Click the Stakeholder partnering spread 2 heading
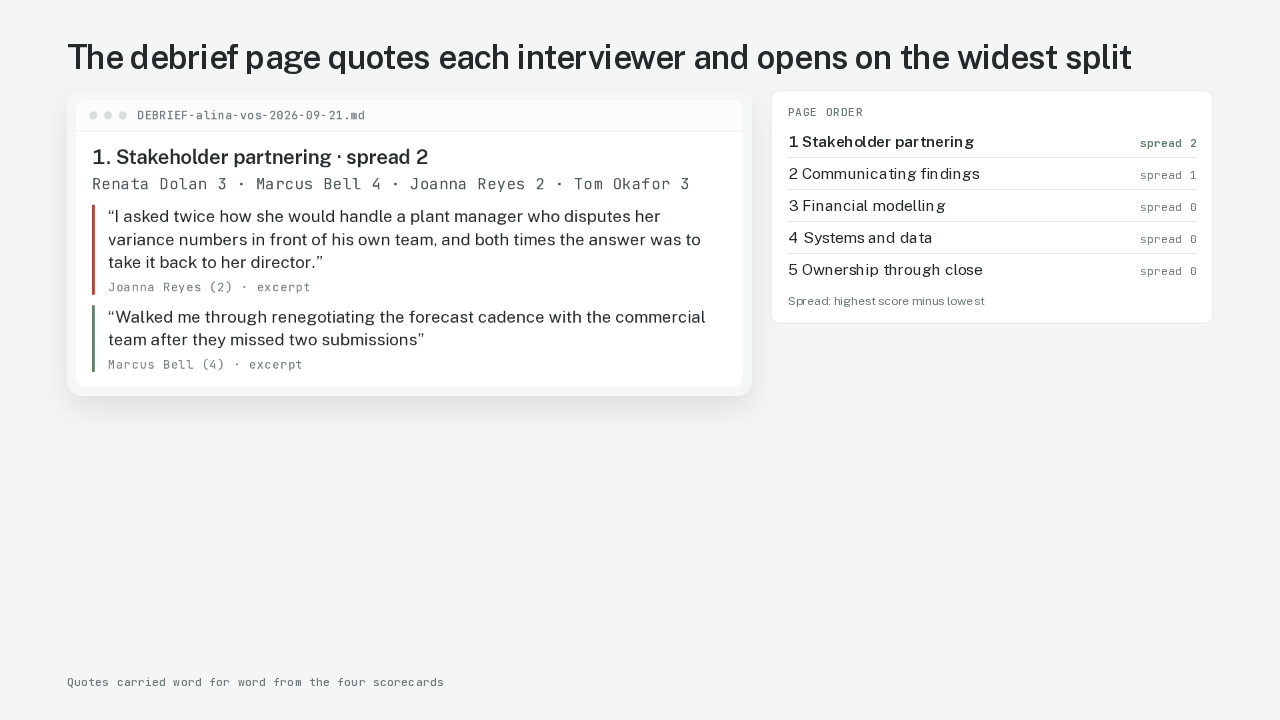This screenshot has width=1280, height=720. tap(260, 157)
